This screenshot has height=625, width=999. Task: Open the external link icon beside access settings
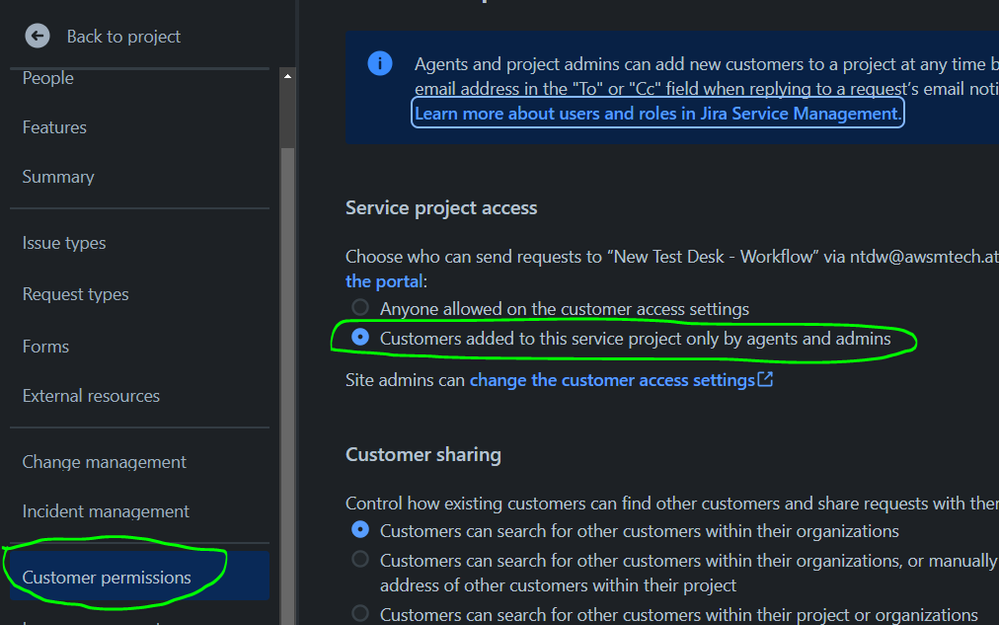[x=763, y=379]
